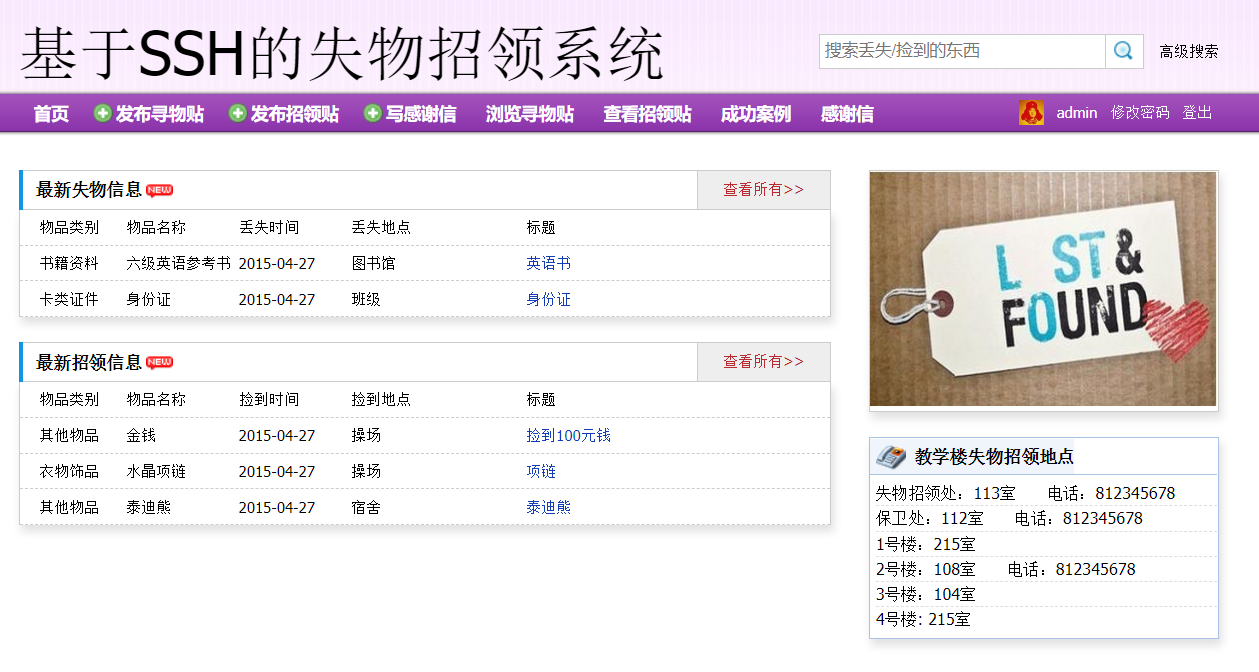
Task: Open the 首页 navigation item
Action: pyautogui.click(x=49, y=113)
